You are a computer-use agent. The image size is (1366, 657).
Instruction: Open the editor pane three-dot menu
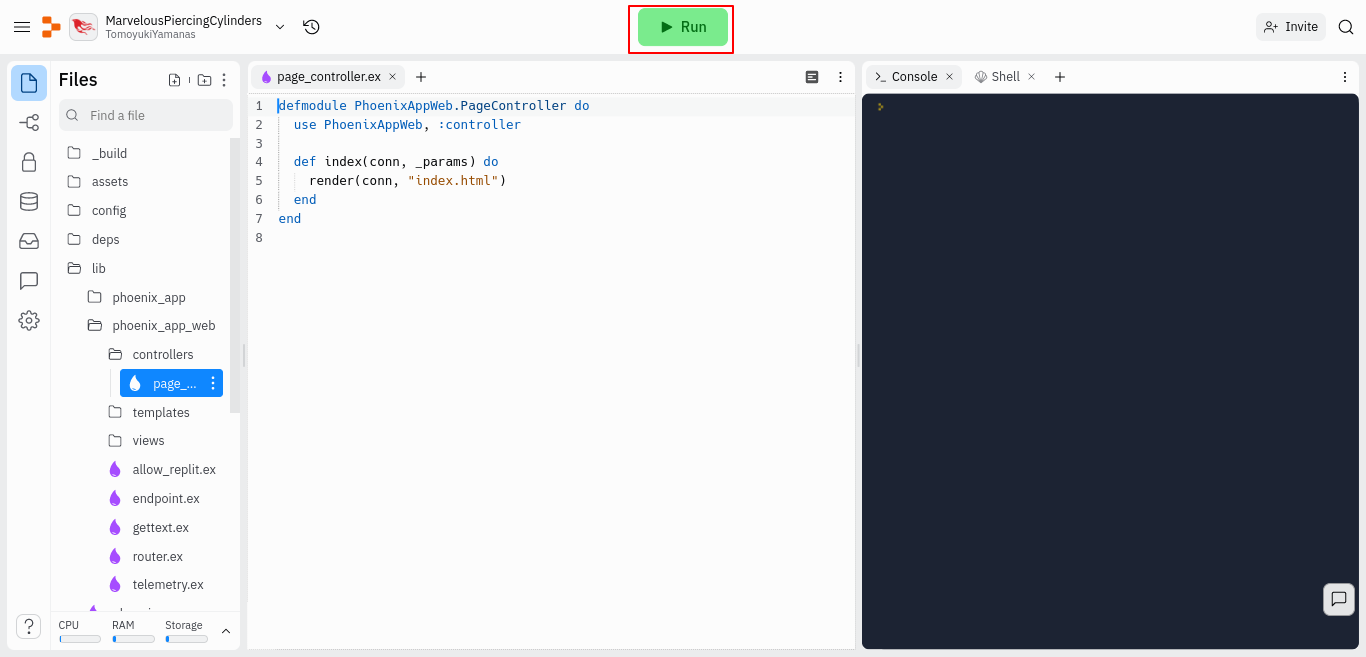click(x=841, y=77)
